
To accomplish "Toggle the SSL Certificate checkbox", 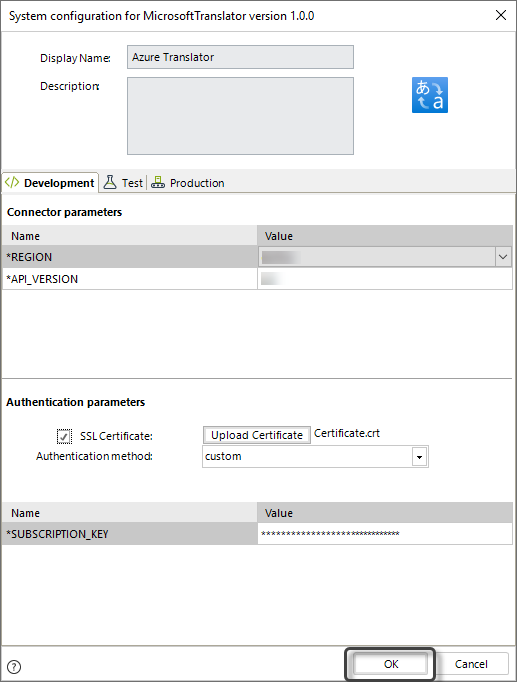I will [x=64, y=436].
